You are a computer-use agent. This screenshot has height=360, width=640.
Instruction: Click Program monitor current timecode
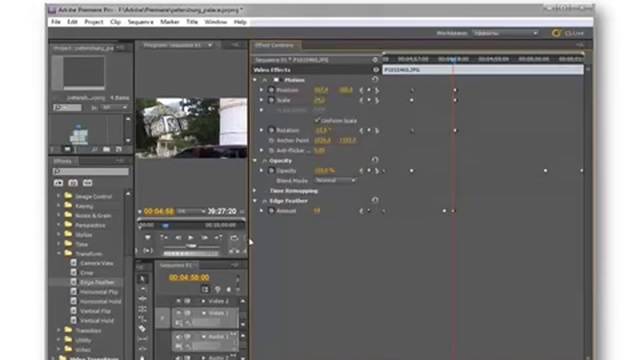tap(159, 211)
